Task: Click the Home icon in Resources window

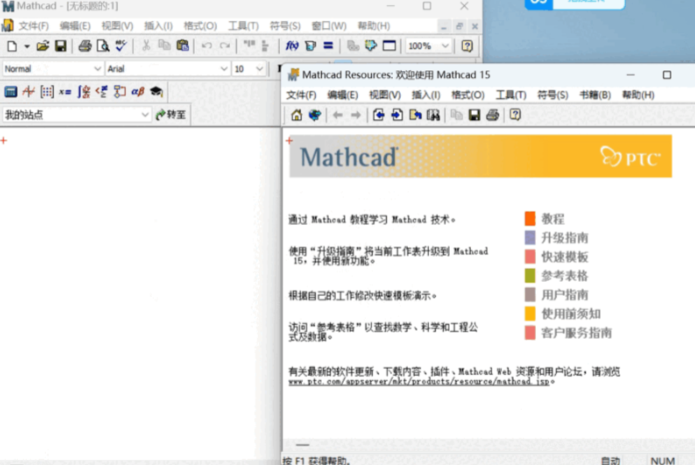Action: point(296,115)
